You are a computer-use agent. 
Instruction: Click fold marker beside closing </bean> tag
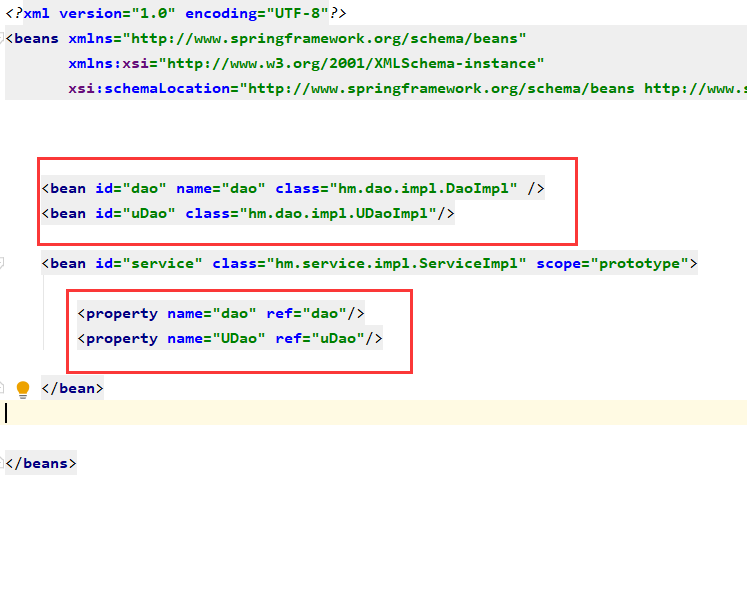pyautogui.click(x=1, y=388)
